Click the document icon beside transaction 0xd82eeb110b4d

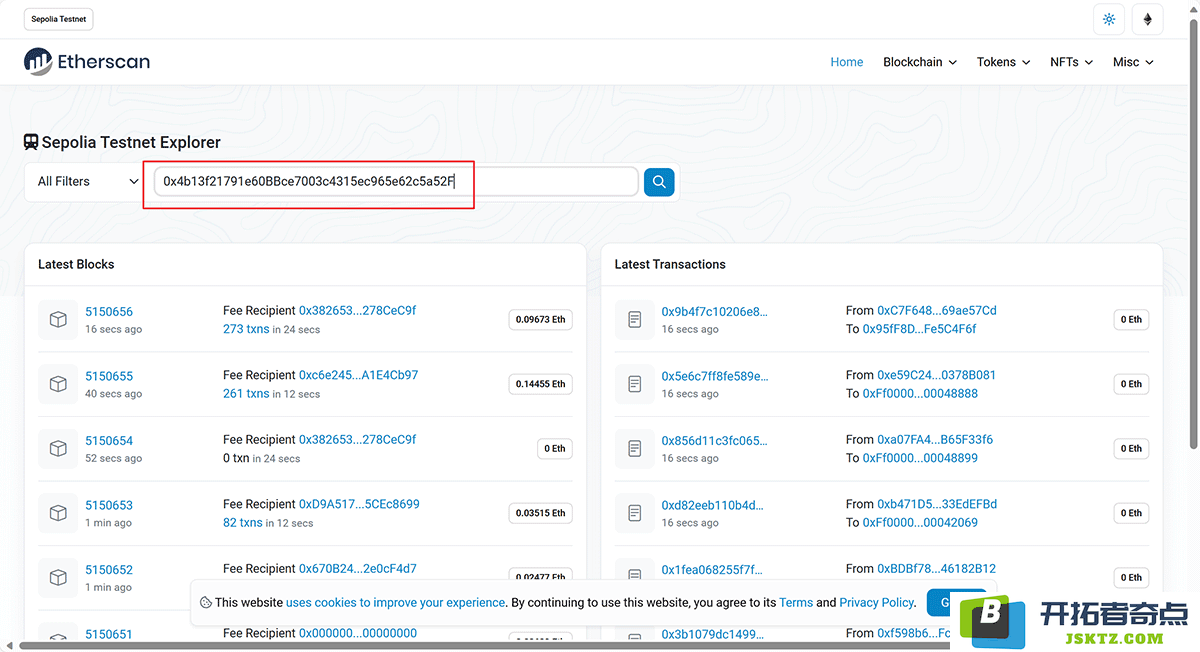(x=634, y=513)
